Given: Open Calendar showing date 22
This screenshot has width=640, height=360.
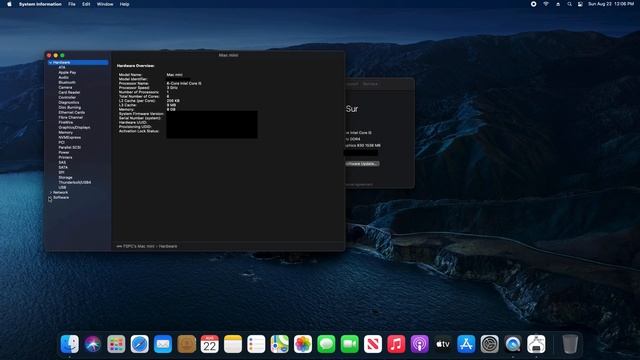Looking at the screenshot, I should point(210,344).
